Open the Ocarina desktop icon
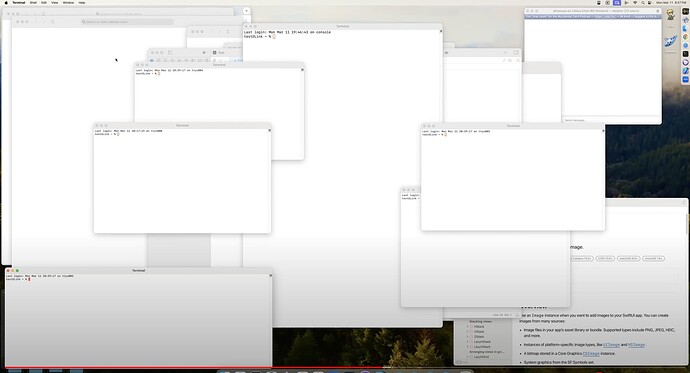 pos(671,42)
